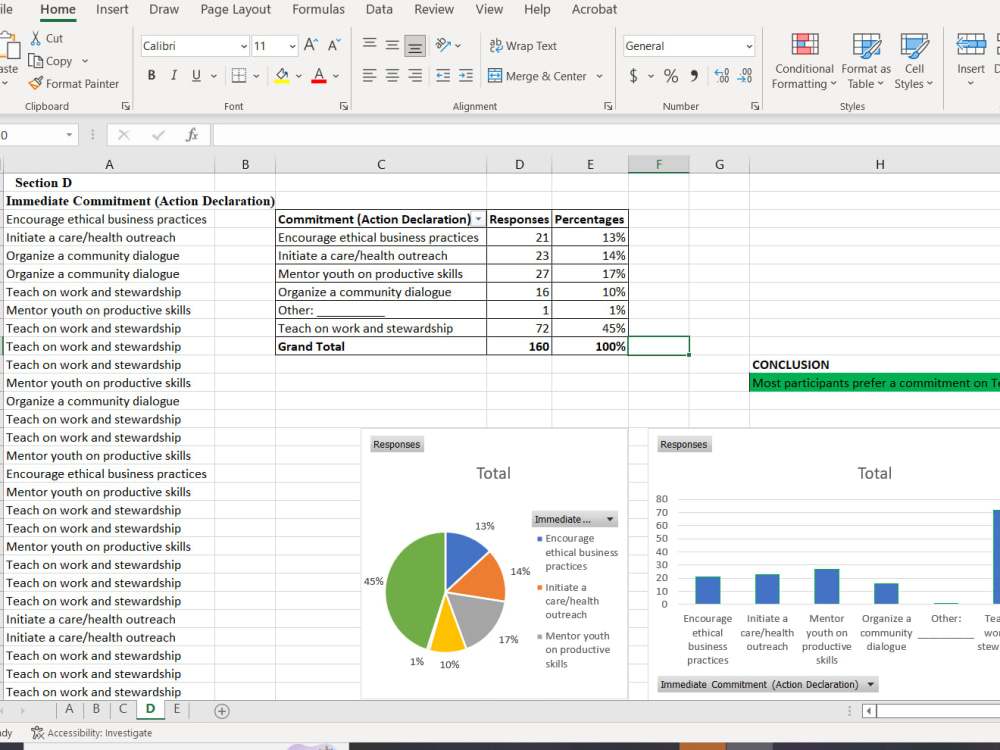Click the Orientation text-angle icon
The image size is (1000, 750).
coord(443,45)
